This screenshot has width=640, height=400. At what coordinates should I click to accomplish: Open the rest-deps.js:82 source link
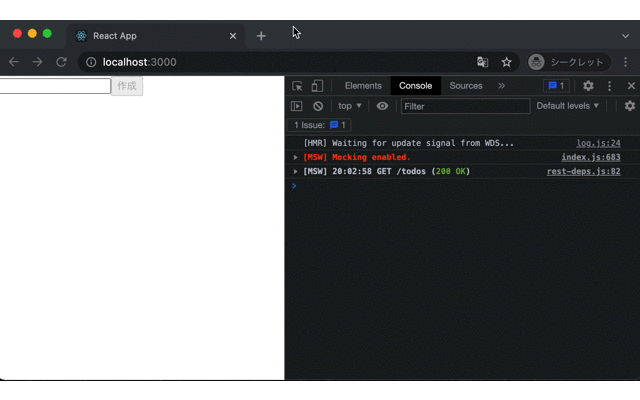pos(584,171)
